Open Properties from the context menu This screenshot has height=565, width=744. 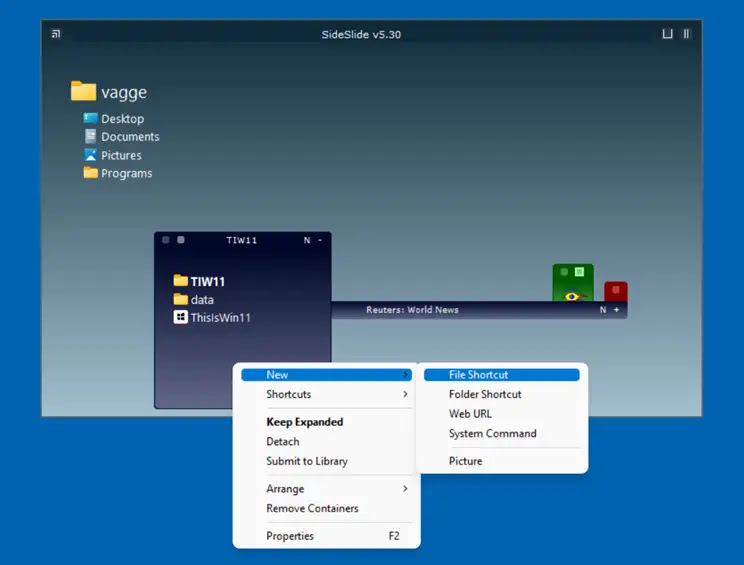[326, 536]
